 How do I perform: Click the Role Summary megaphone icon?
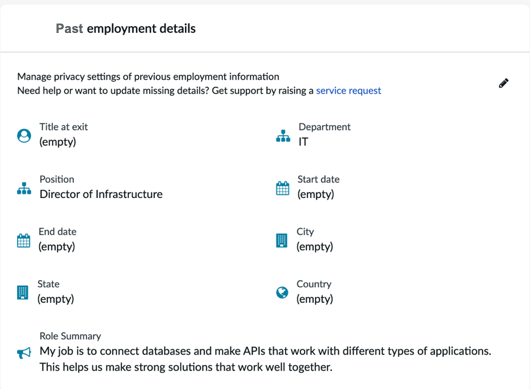pos(24,353)
